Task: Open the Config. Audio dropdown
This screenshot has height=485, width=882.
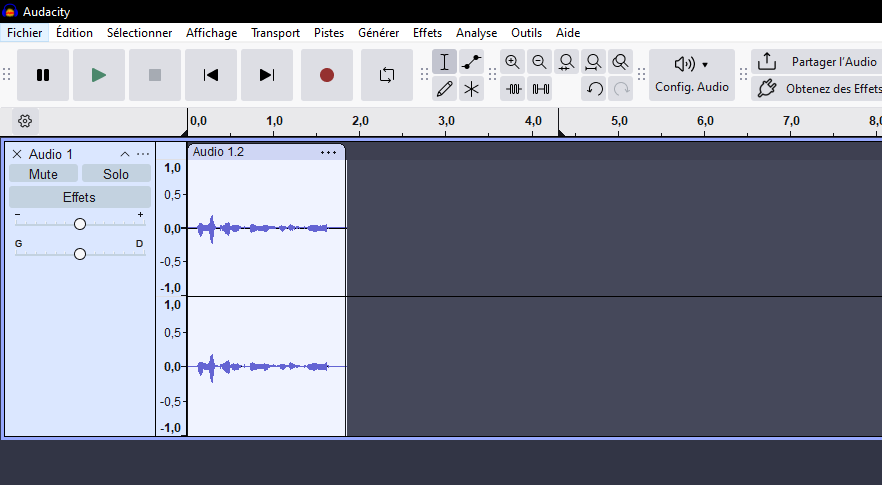Action: click(x=691, y=75)
